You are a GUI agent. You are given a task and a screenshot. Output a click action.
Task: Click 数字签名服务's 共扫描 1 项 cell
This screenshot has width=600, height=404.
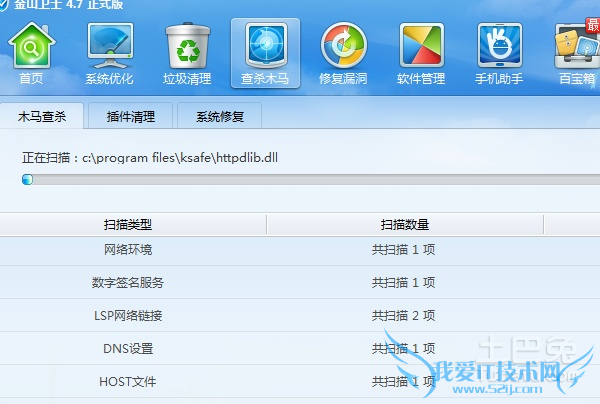tap(404, 283)
